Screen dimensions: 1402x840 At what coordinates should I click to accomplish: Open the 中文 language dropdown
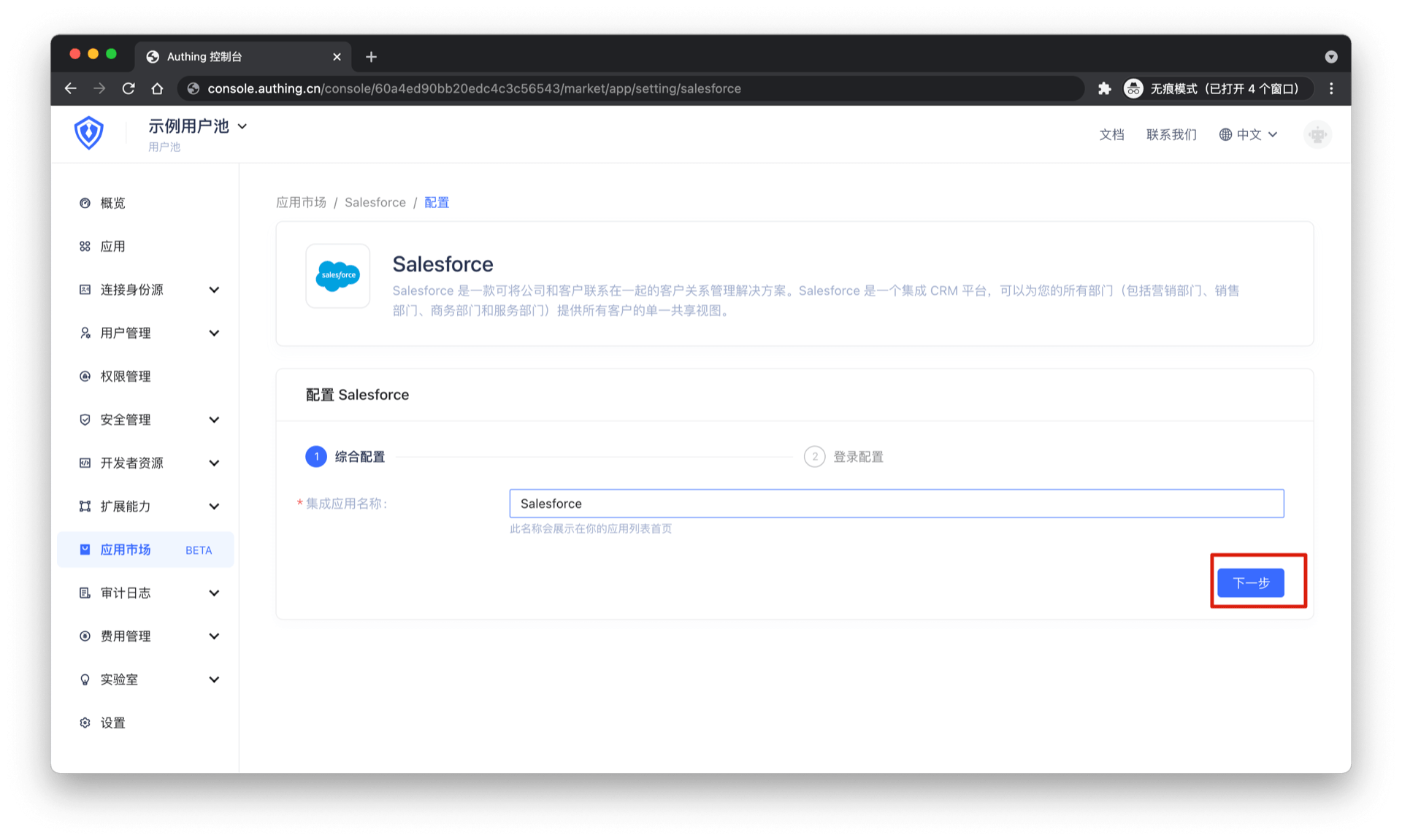pyautogui.click(x=1249, y=134)
